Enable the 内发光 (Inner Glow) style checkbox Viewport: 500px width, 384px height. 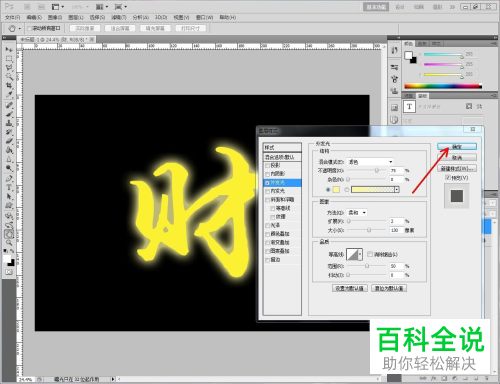[267, 191]
